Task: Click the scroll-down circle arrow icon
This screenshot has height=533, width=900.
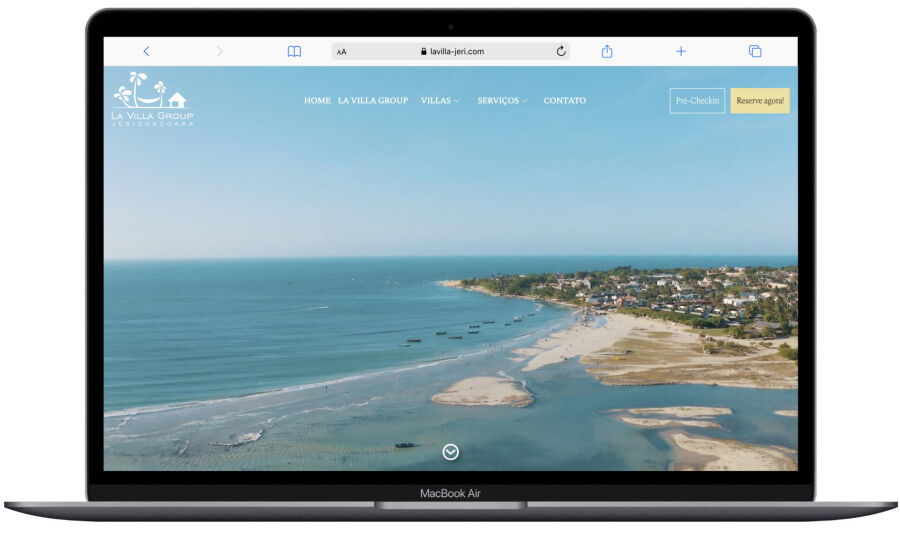Action: [x=451, y=452]
